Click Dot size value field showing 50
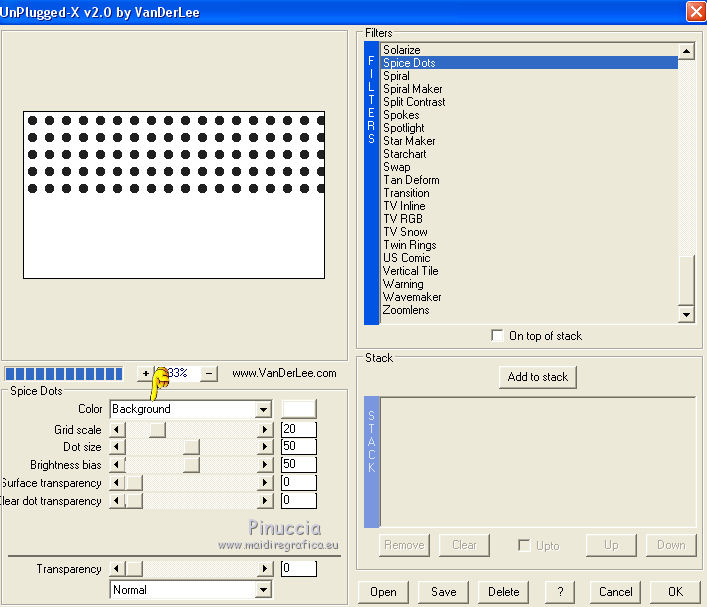 point(298,447)
